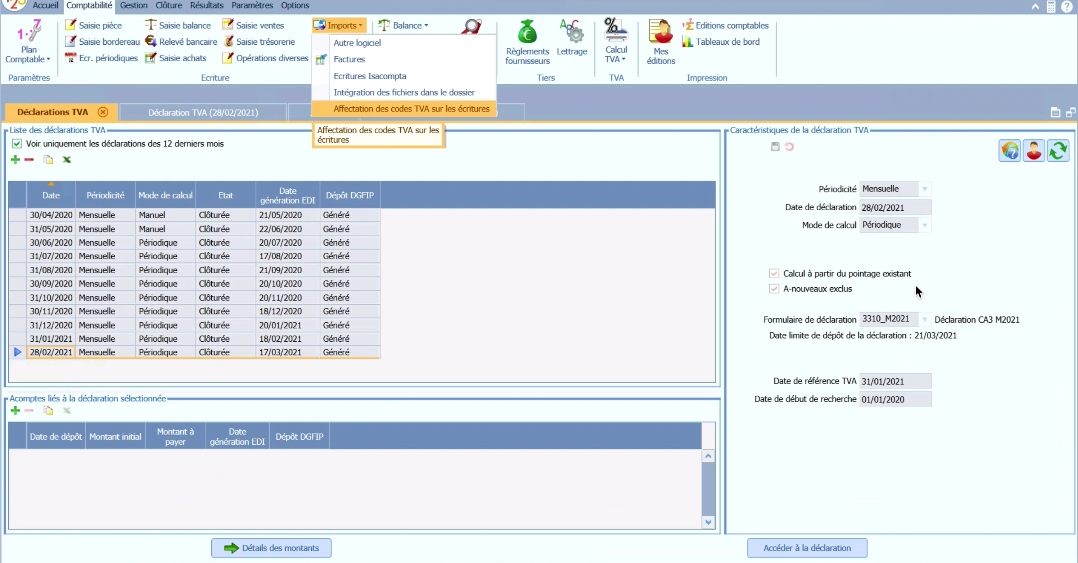Open Editions comptables
Viewport: 1078px width, 563px height.
pos(725,25)
